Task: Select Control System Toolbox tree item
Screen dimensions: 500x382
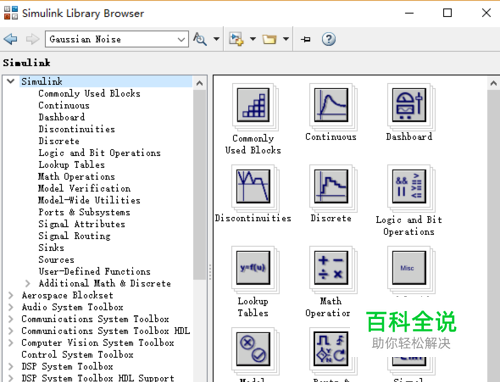Action: [x=77, y=355]
